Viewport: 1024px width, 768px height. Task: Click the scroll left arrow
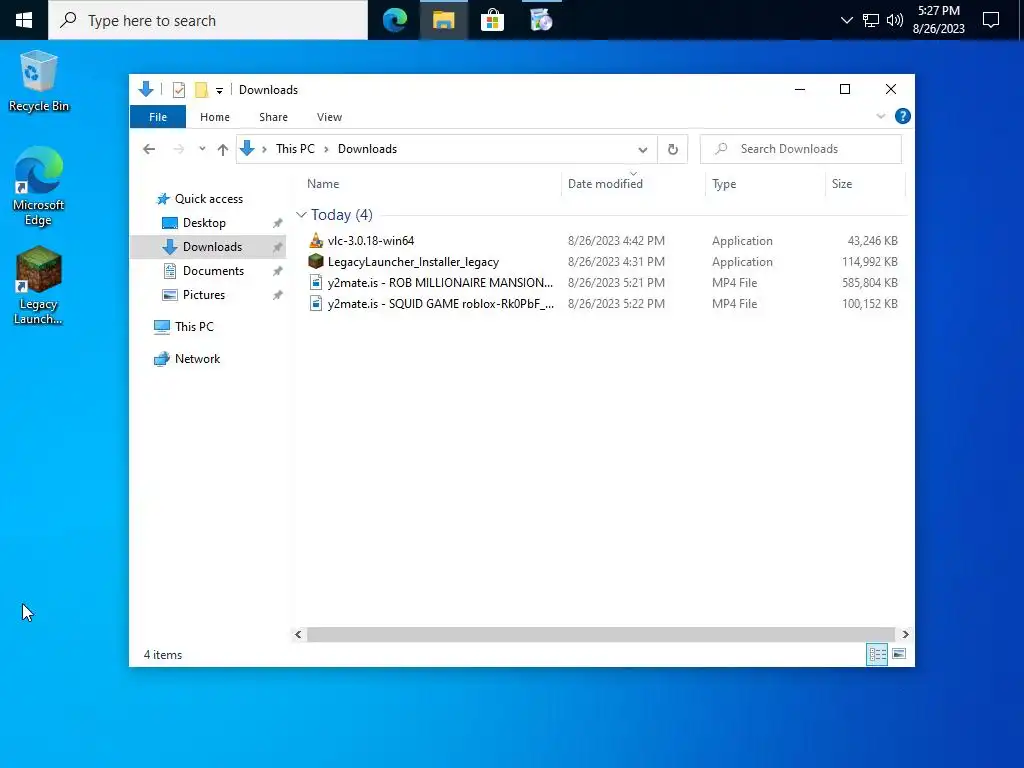pyautogui.click(x=298, y=635)
